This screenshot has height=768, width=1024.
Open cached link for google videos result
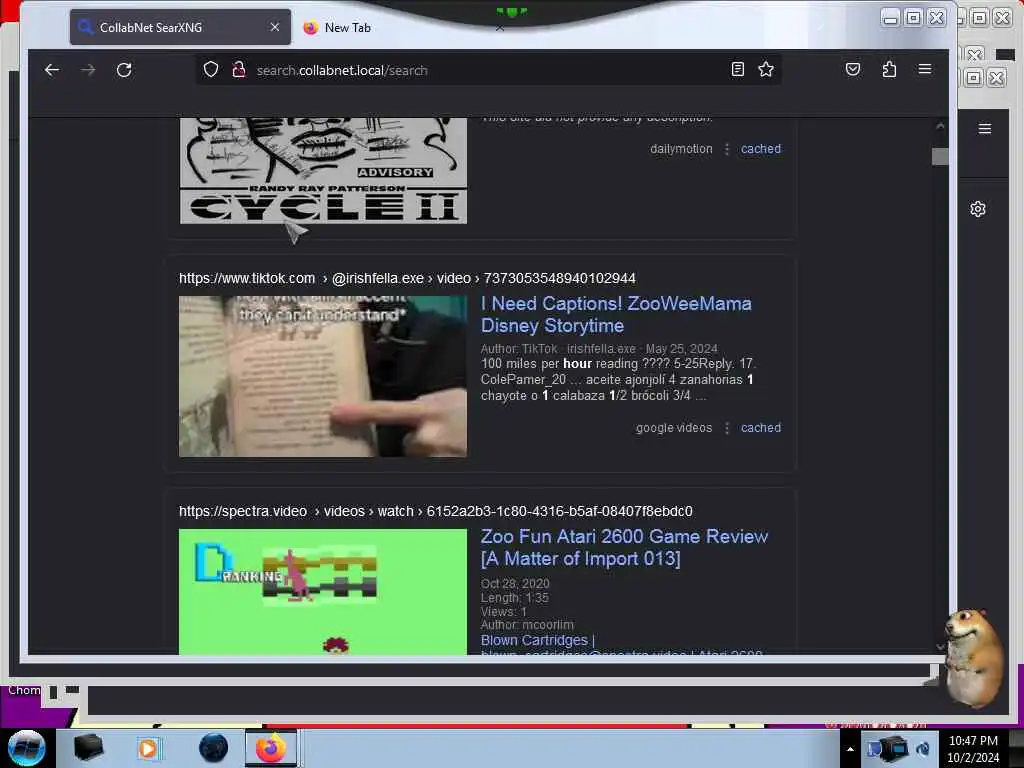pos(761,428)
